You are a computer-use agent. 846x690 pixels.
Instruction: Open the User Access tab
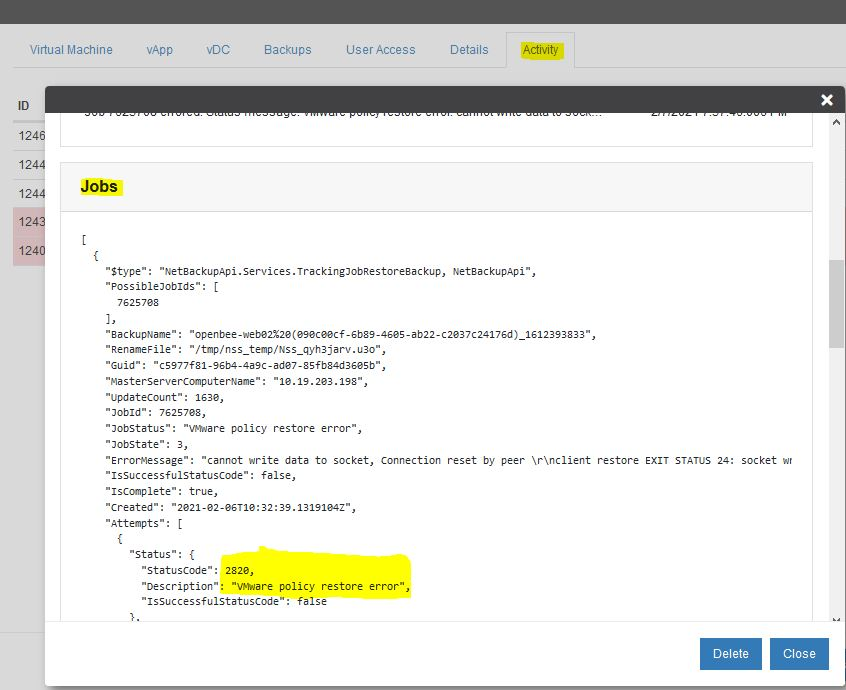coord(380,50)
